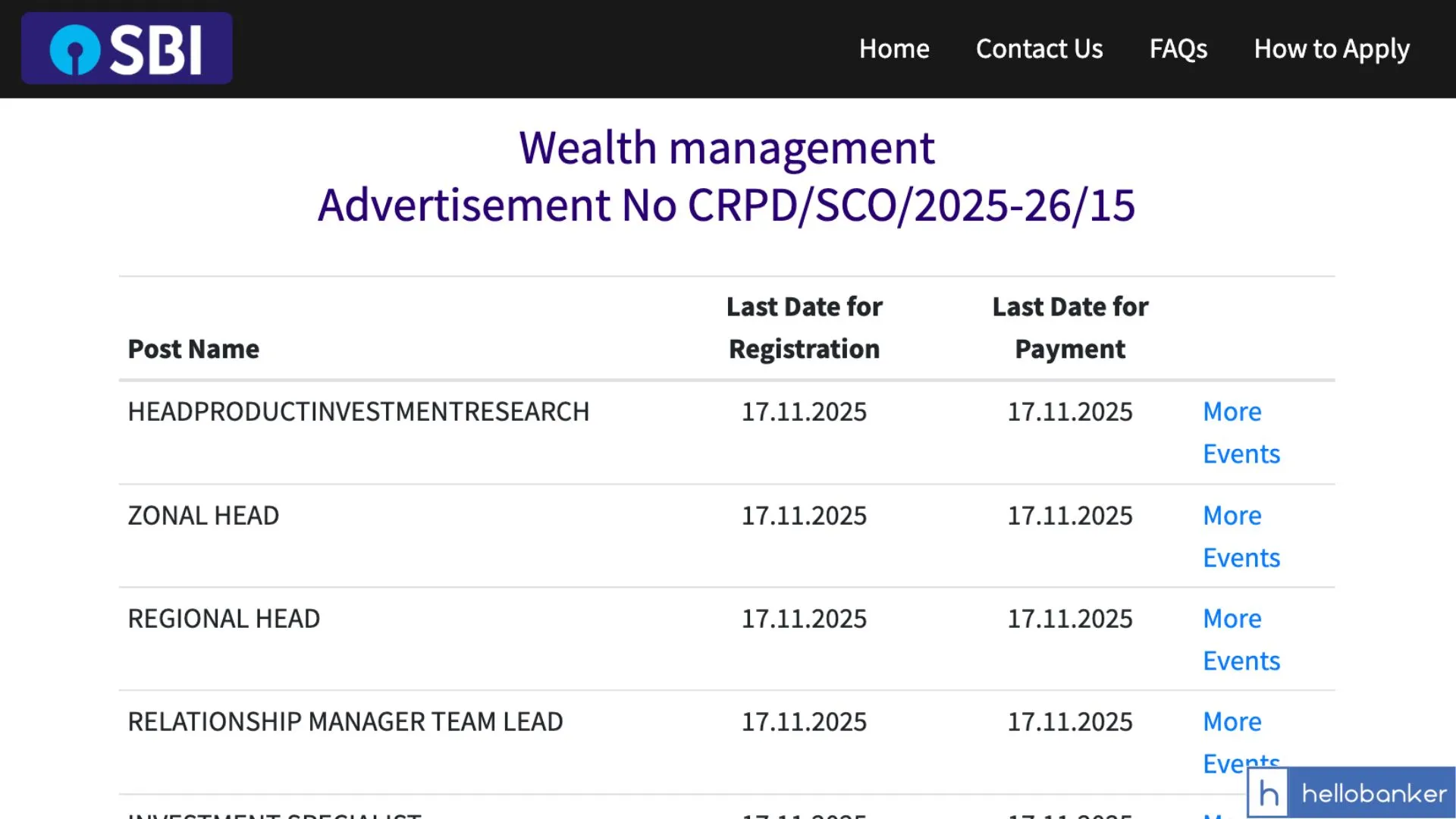Open the How to Apply page
Image resolution: width=1456 pixels, height=819 pixels.
tap(1332, 49)
